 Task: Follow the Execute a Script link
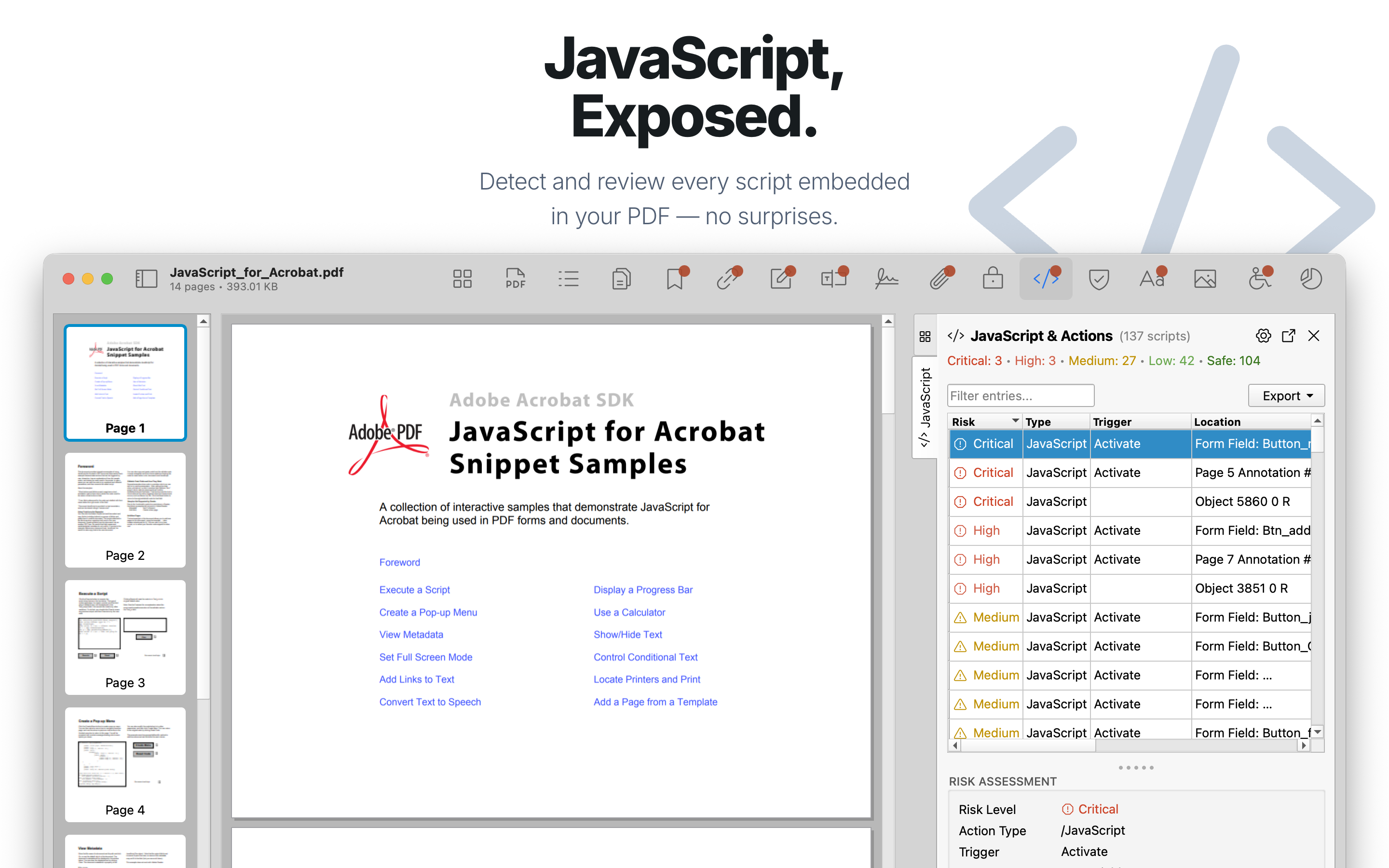pyautogui.click(x=414, y=590)
